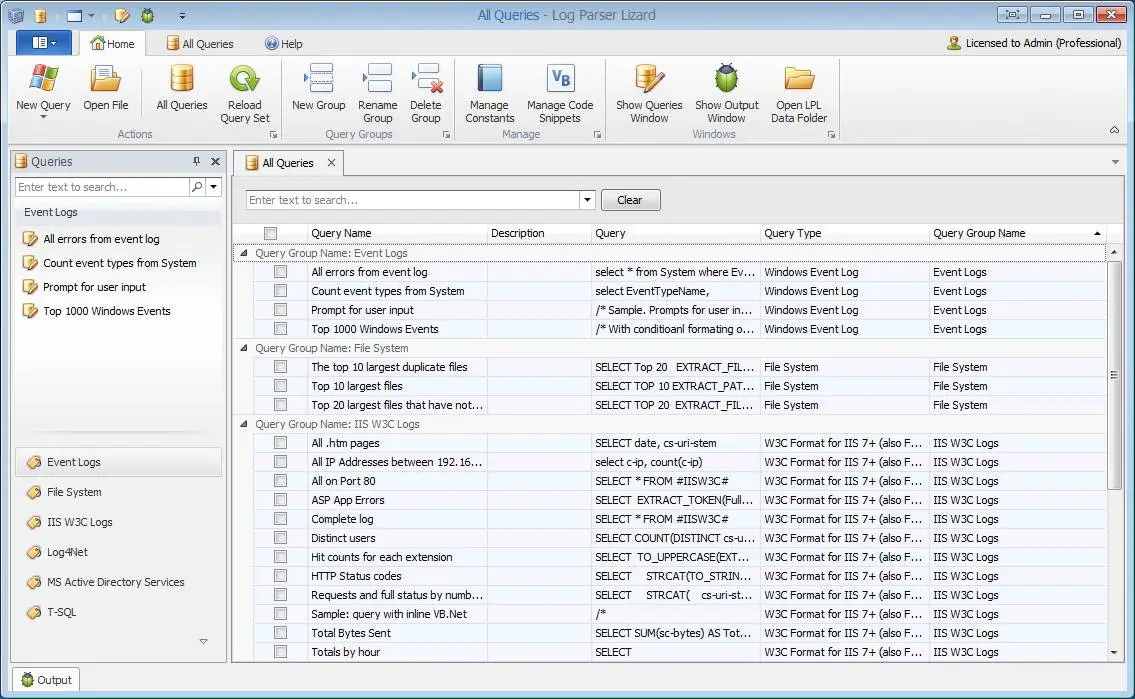
Task: Select the Event Logs group button in sidebar
Action: pyautogui.click(x=119, y=462)
